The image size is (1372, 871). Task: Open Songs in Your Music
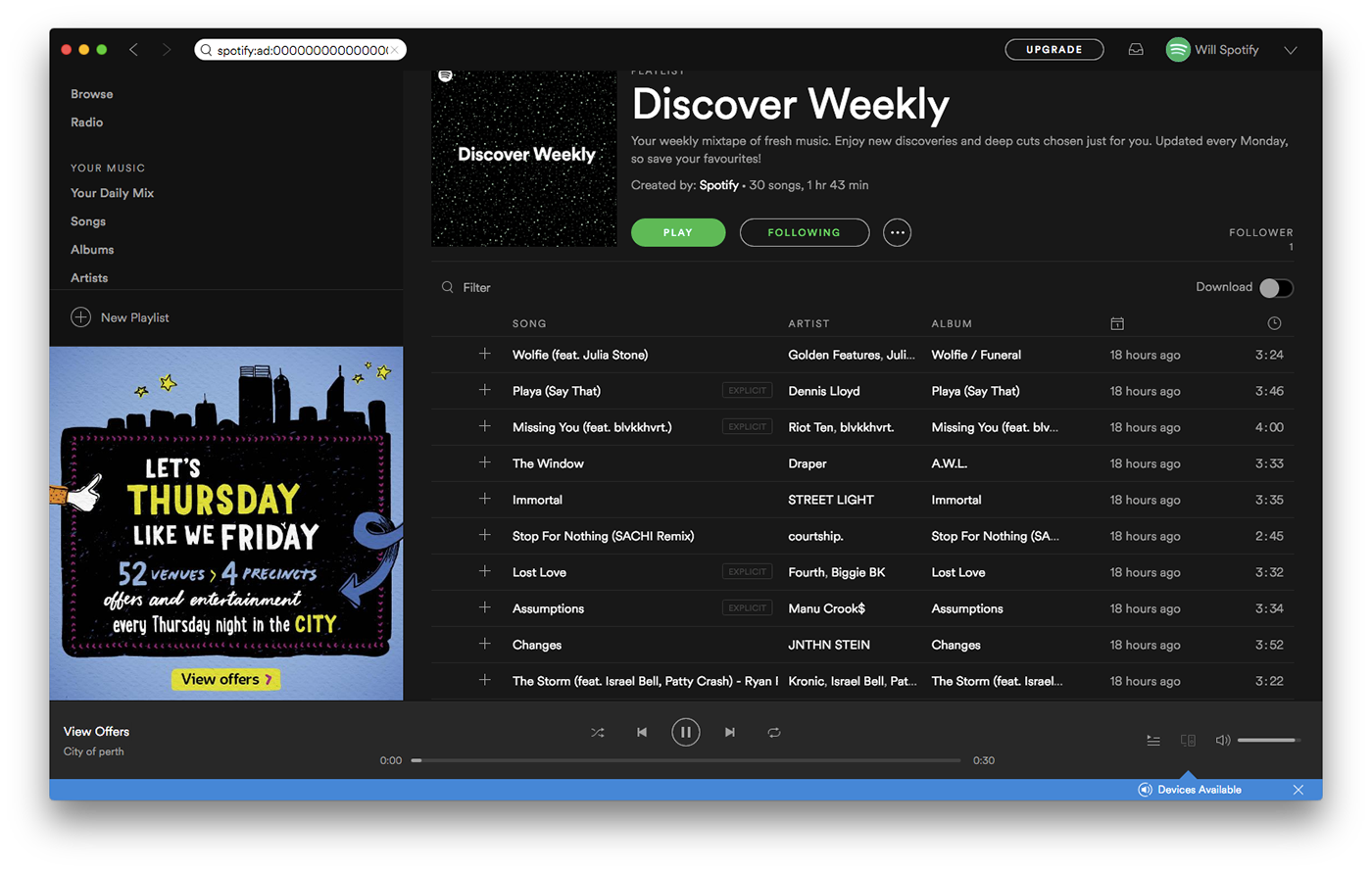pyautogui.click(x=88, y=221)
